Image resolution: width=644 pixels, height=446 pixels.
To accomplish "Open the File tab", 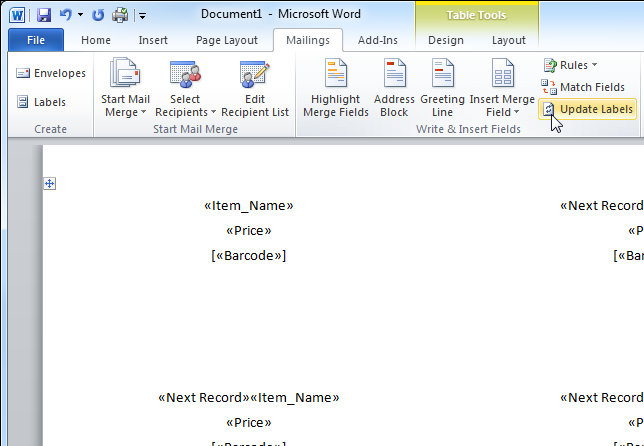I will click(36, 40).
